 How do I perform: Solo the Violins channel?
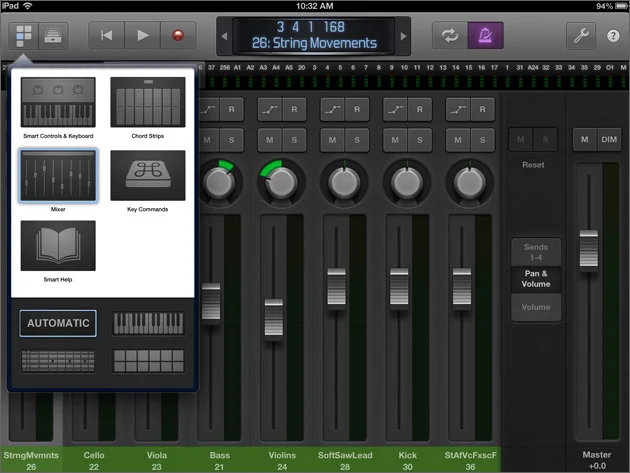tap(294, 140)
